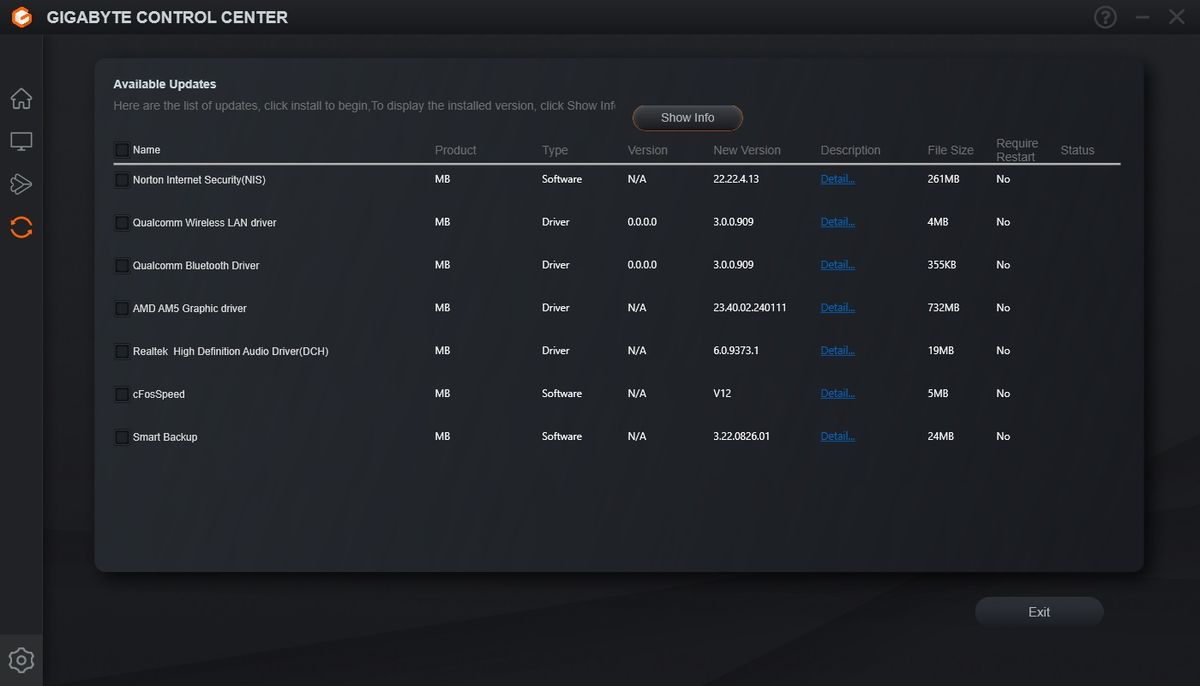
Task: Open Detail link for Norton Internet Security
Action: pyautogui.click(x=837, y=179)
